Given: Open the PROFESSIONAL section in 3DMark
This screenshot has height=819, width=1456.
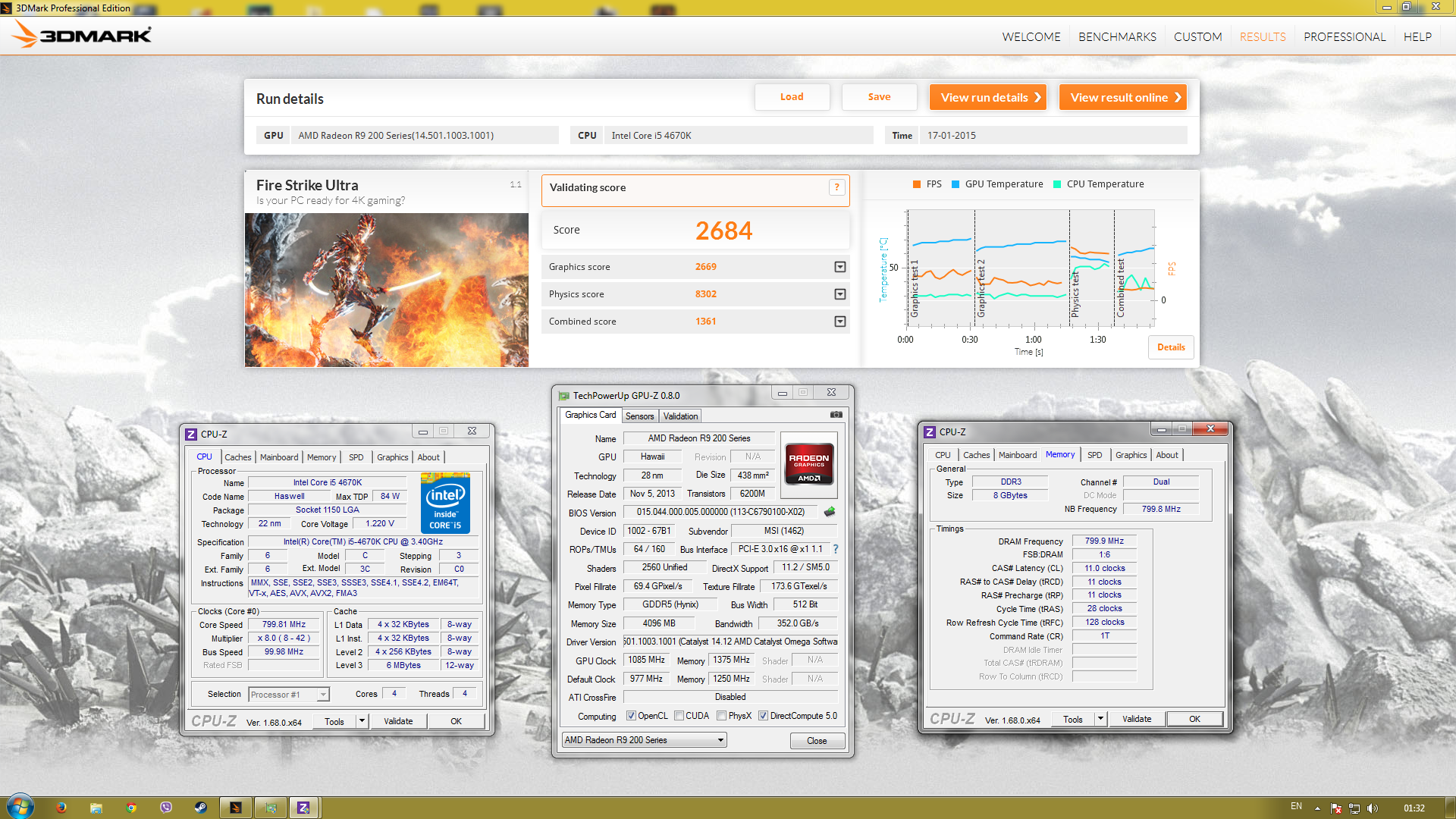Looking at the screenshot, I should click(1345, 36).
